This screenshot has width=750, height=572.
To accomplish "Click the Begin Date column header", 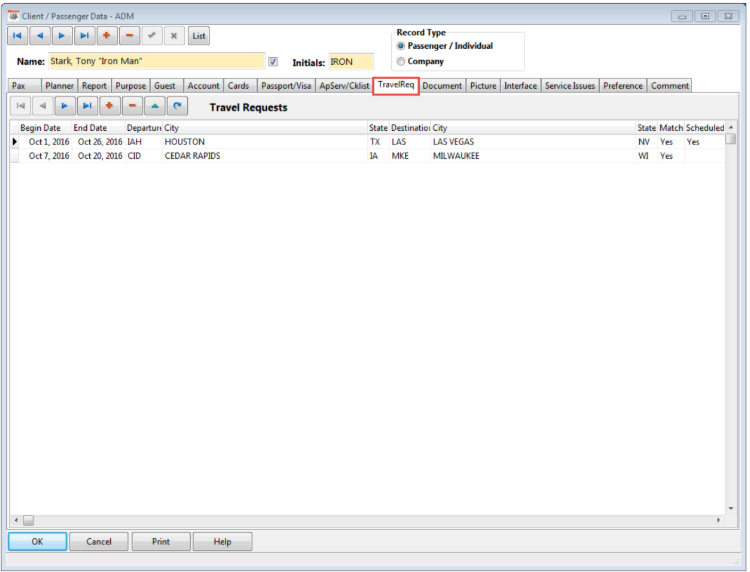I will (x=45, y=128).
